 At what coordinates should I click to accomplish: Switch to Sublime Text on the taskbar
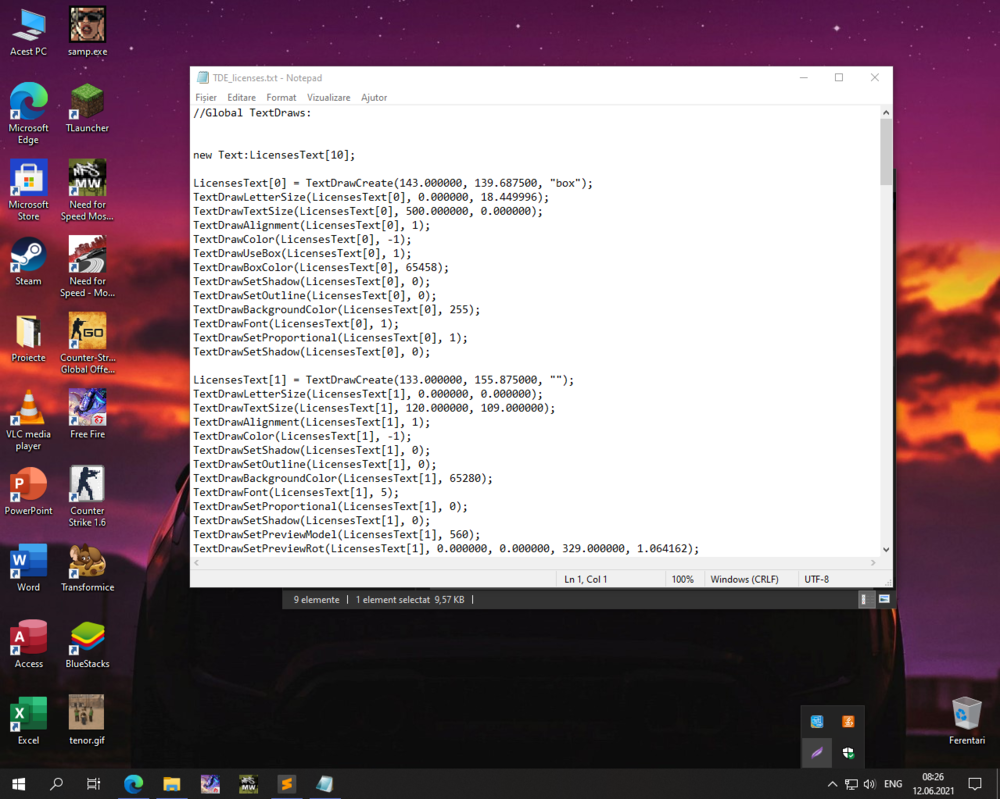point(286,784)
